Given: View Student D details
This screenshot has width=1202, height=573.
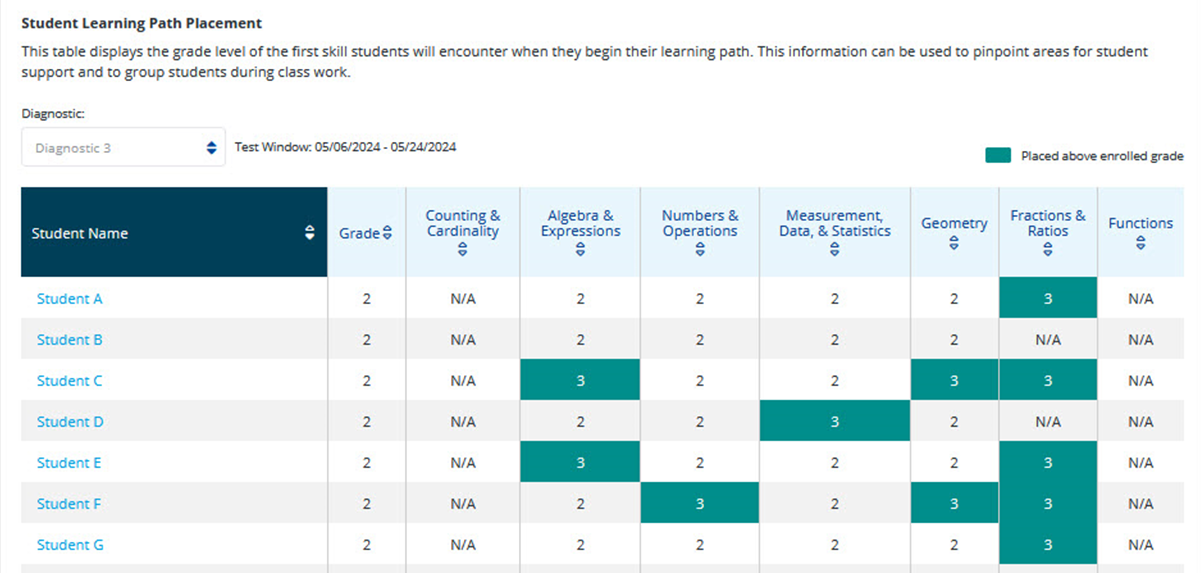Looking at the screenshot, I should (70, 421).
